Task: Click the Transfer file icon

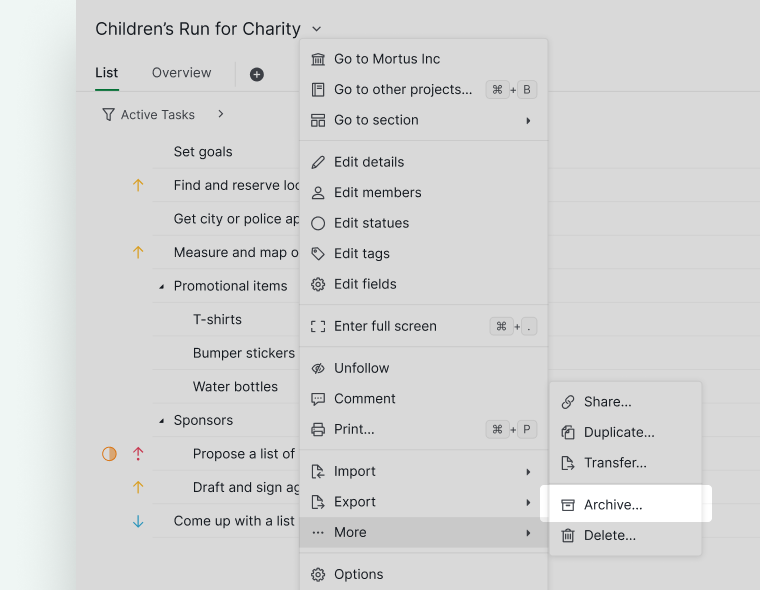Action: point(568,463)
